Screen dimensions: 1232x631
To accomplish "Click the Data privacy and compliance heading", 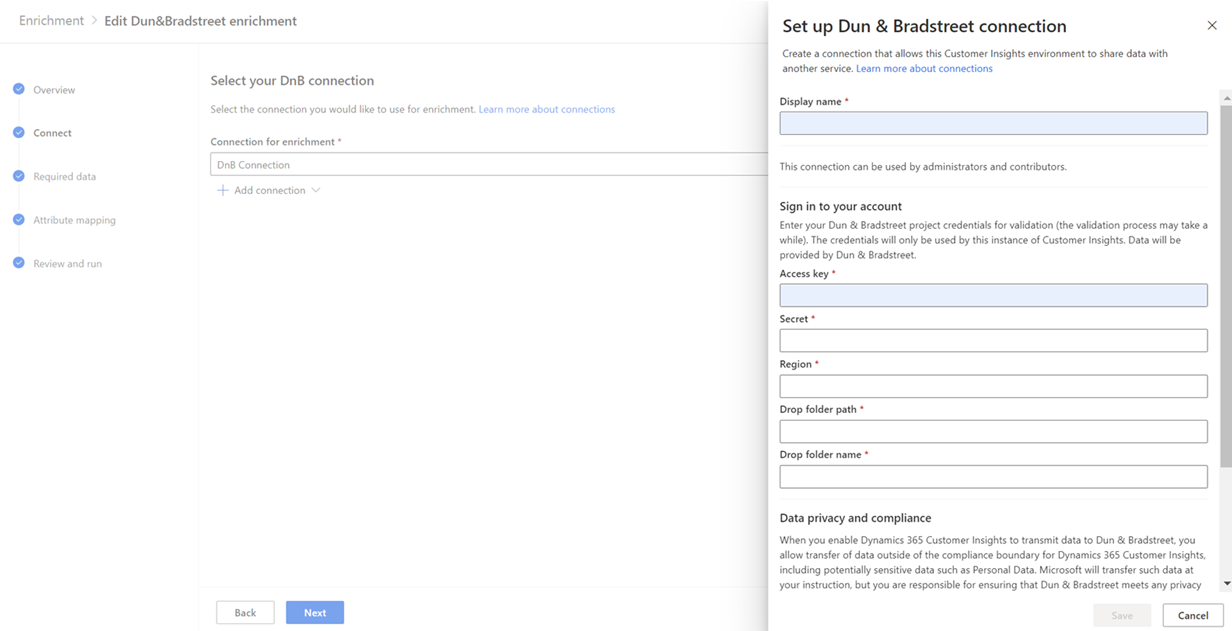I will point(855,518).
